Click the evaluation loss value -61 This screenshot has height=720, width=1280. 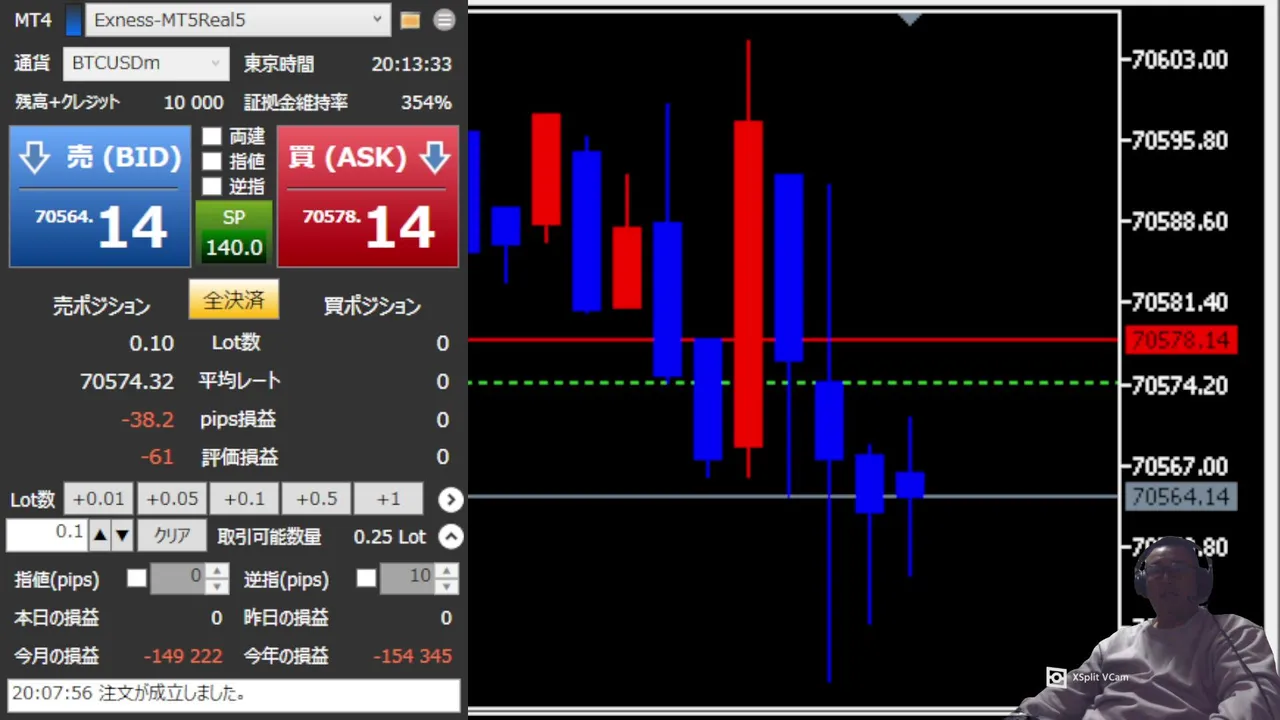[157, 458]
